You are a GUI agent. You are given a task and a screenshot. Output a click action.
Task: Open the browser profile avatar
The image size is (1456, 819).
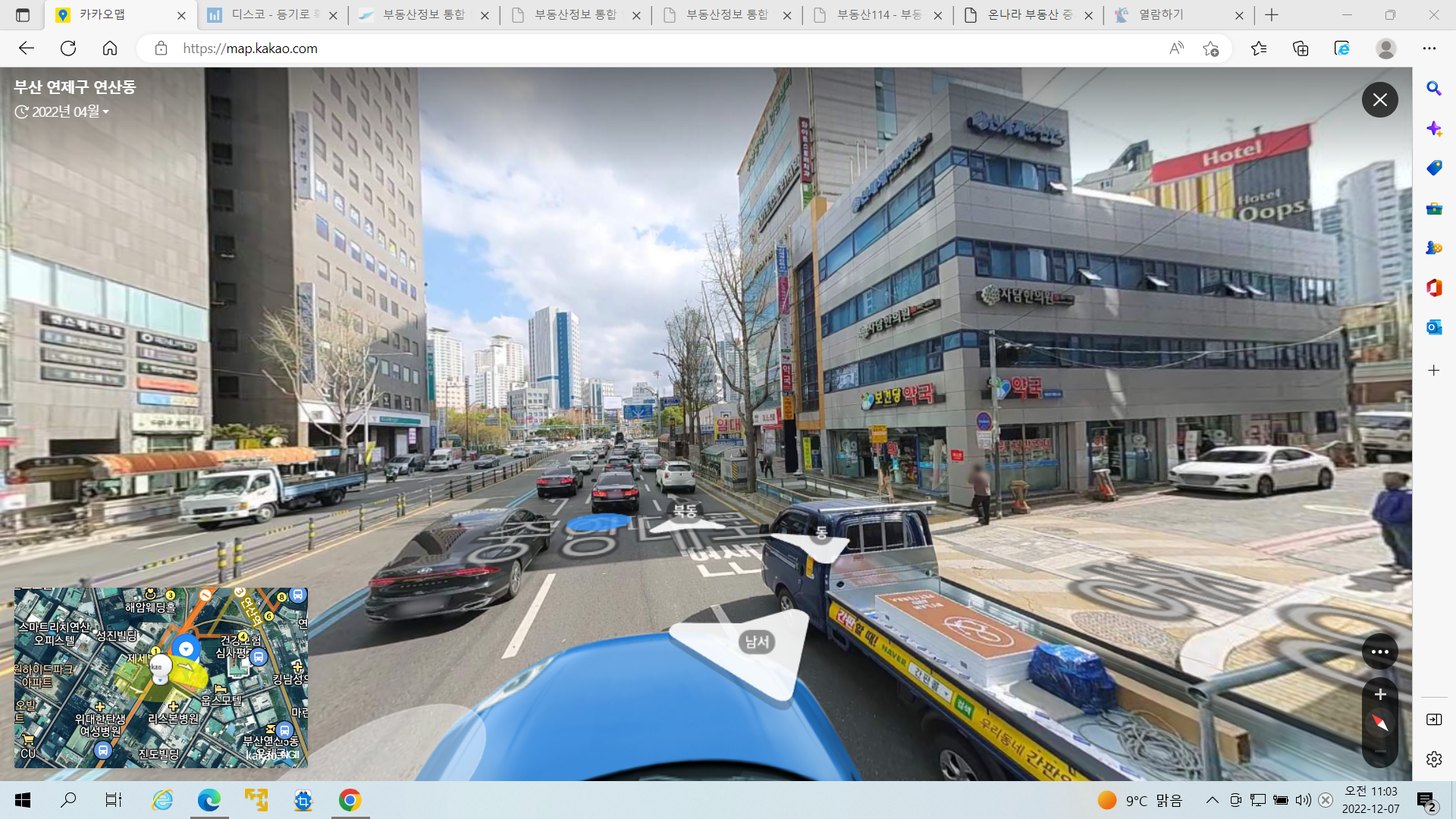point(1385,49)
